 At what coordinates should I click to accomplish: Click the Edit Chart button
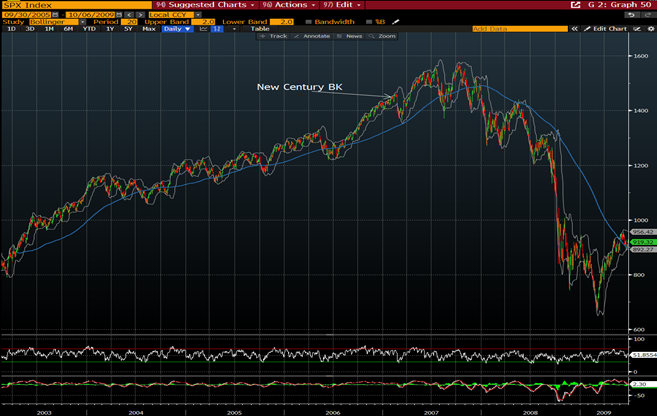(x=609, y=28)
